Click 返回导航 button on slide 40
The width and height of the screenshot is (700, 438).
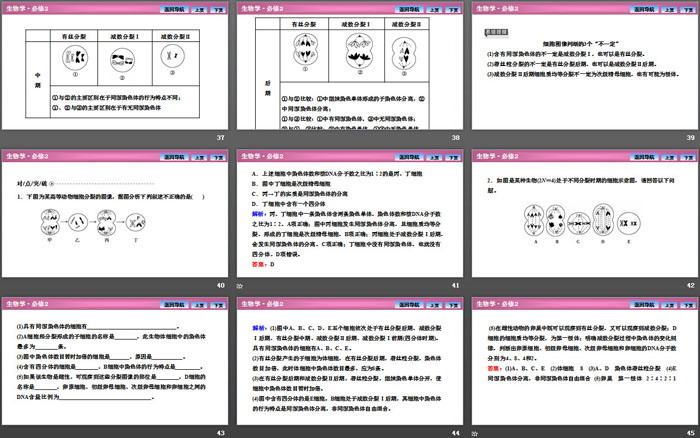(174, 157)
